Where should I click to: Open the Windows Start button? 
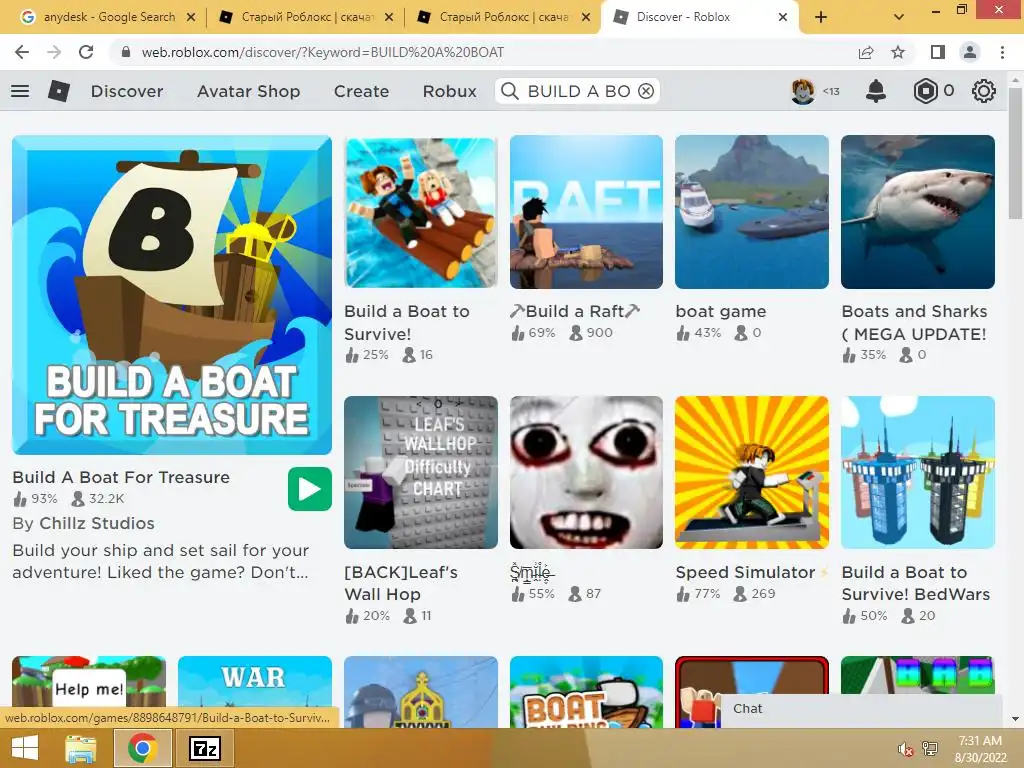24,748
